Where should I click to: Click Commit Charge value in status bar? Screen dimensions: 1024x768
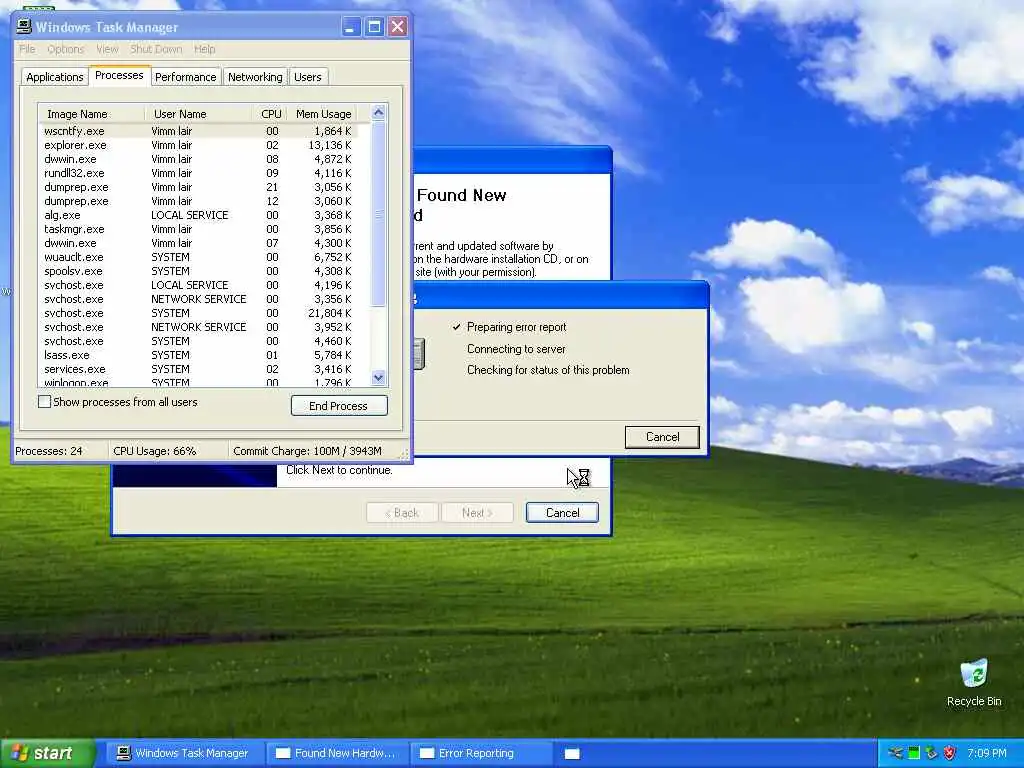click(x=308, y=451)
